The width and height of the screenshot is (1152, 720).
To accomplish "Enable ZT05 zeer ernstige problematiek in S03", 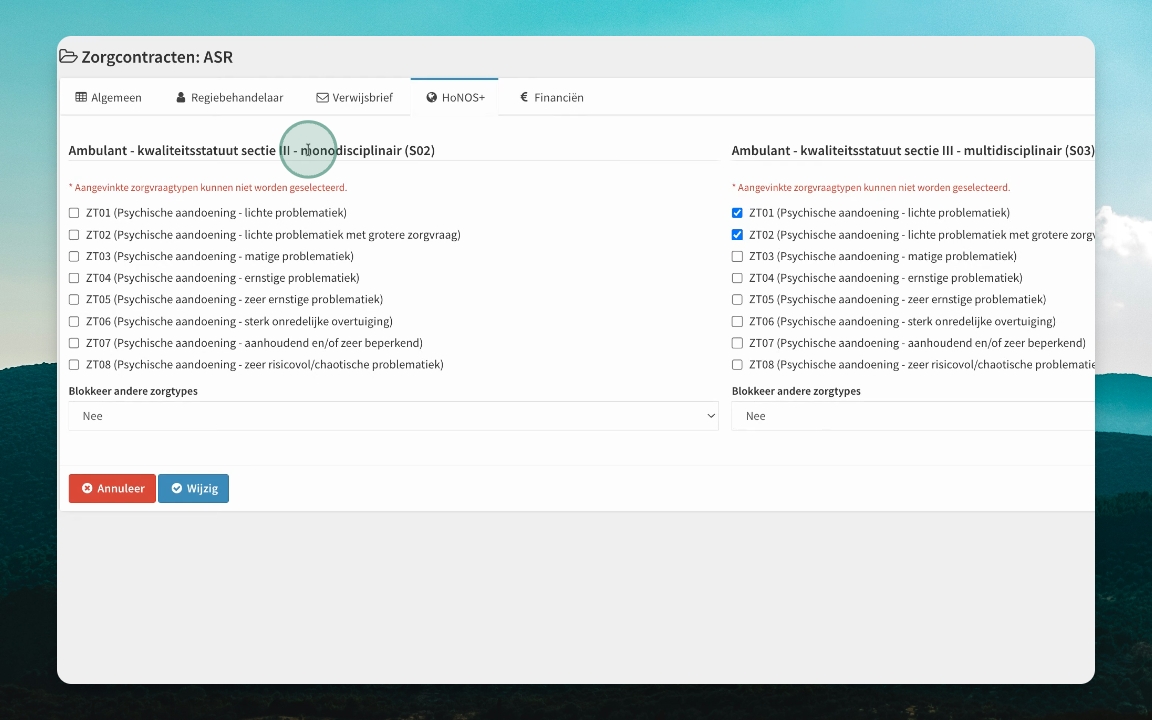I will pos(737,300).
